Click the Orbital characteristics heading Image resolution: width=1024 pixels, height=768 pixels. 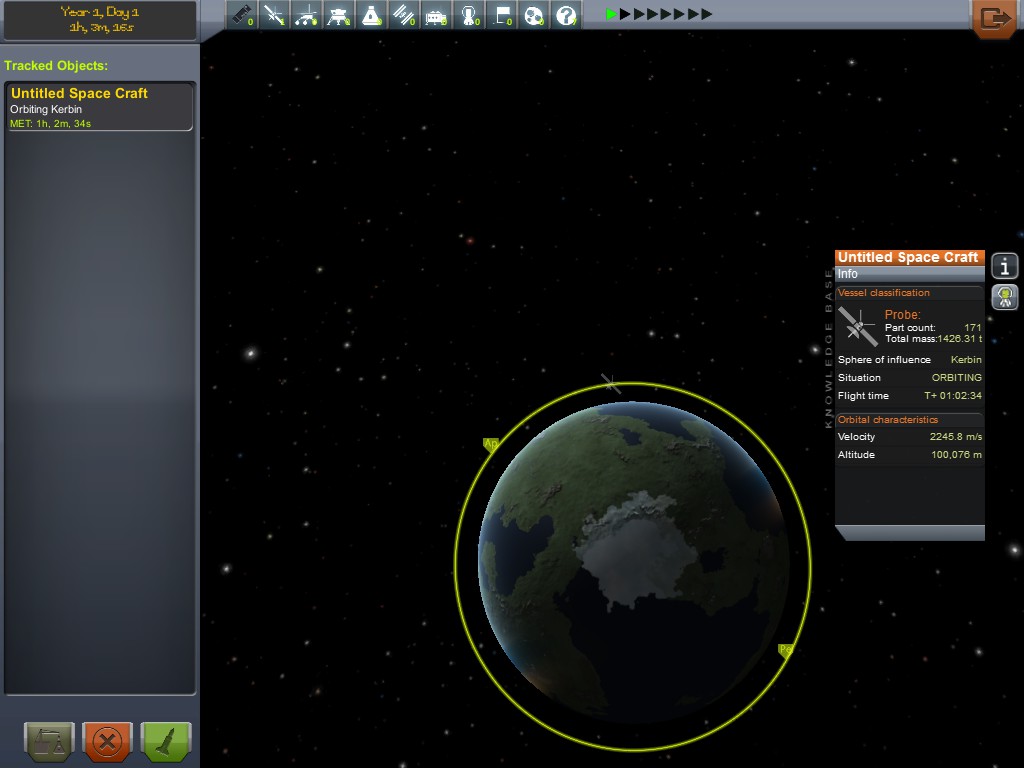coord(888,419)
